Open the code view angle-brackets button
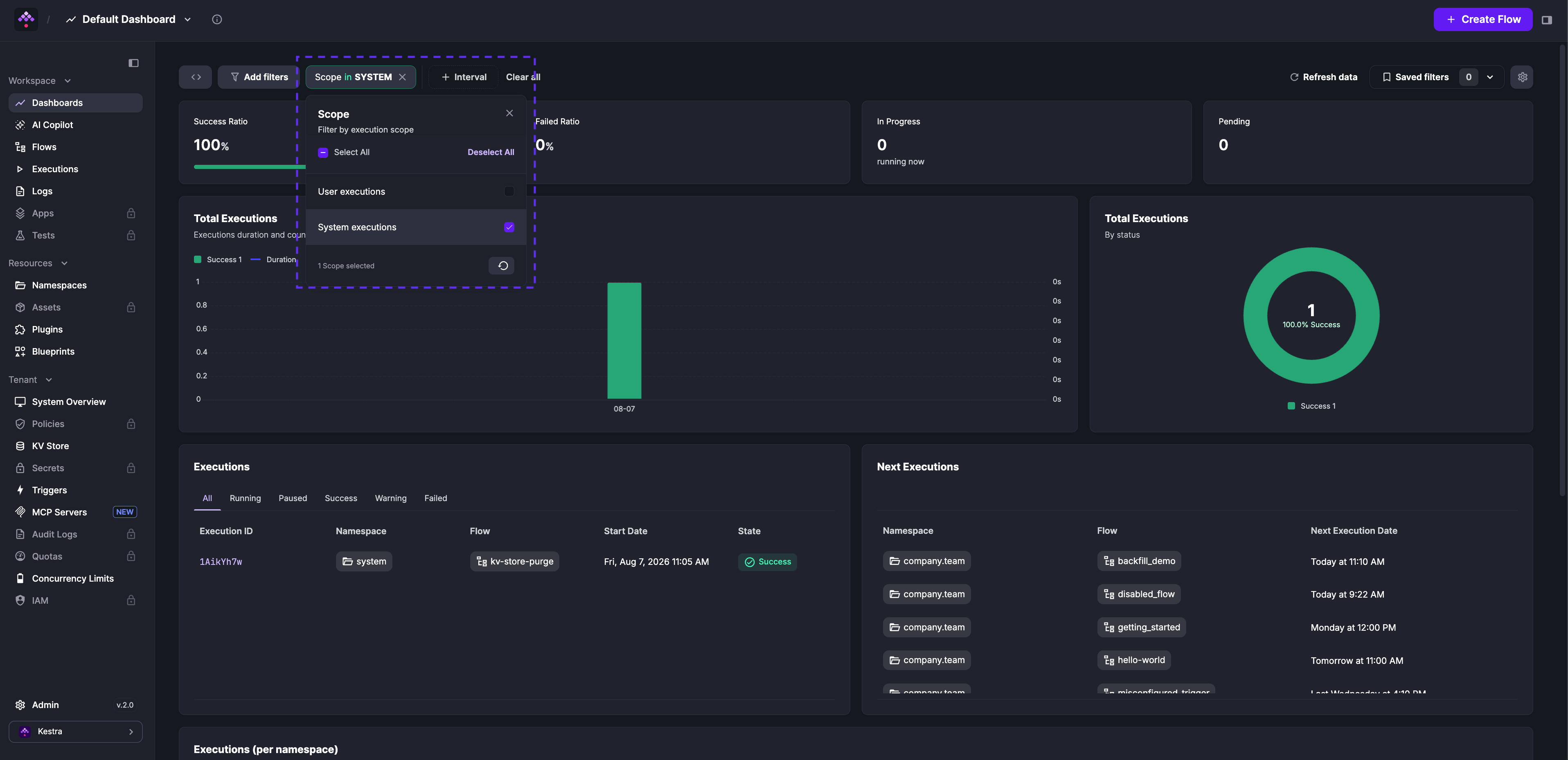 pyautogui.click(x=196, y=77)
